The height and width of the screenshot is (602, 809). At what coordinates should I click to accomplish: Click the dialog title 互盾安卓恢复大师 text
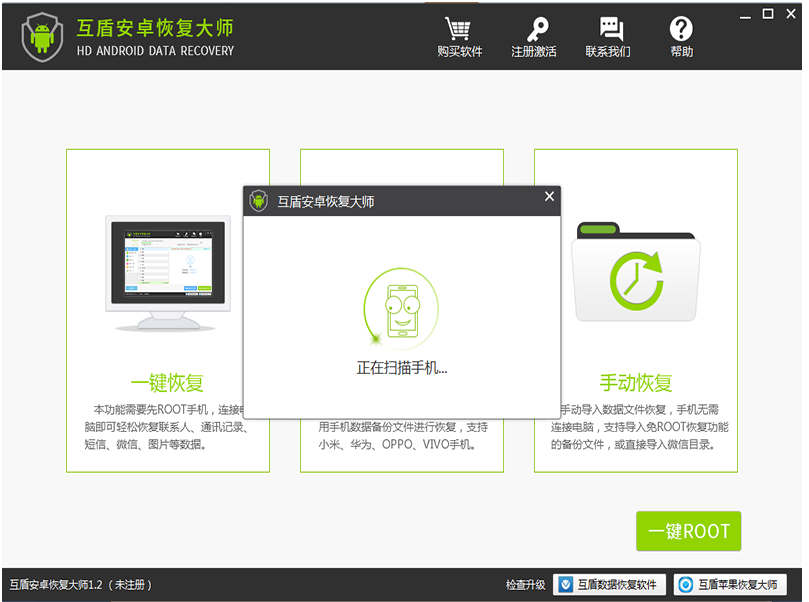[x=326, y=201]
